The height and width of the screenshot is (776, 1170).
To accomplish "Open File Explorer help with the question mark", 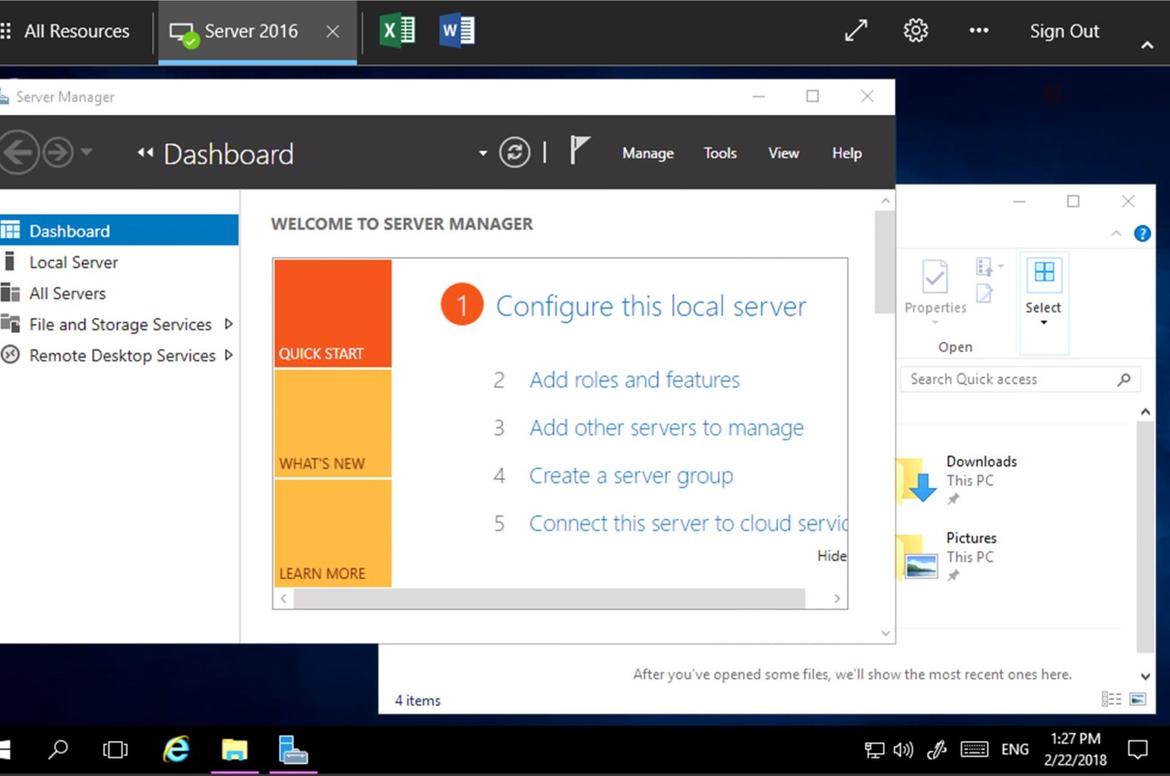I will click(x=1142, y=234).
